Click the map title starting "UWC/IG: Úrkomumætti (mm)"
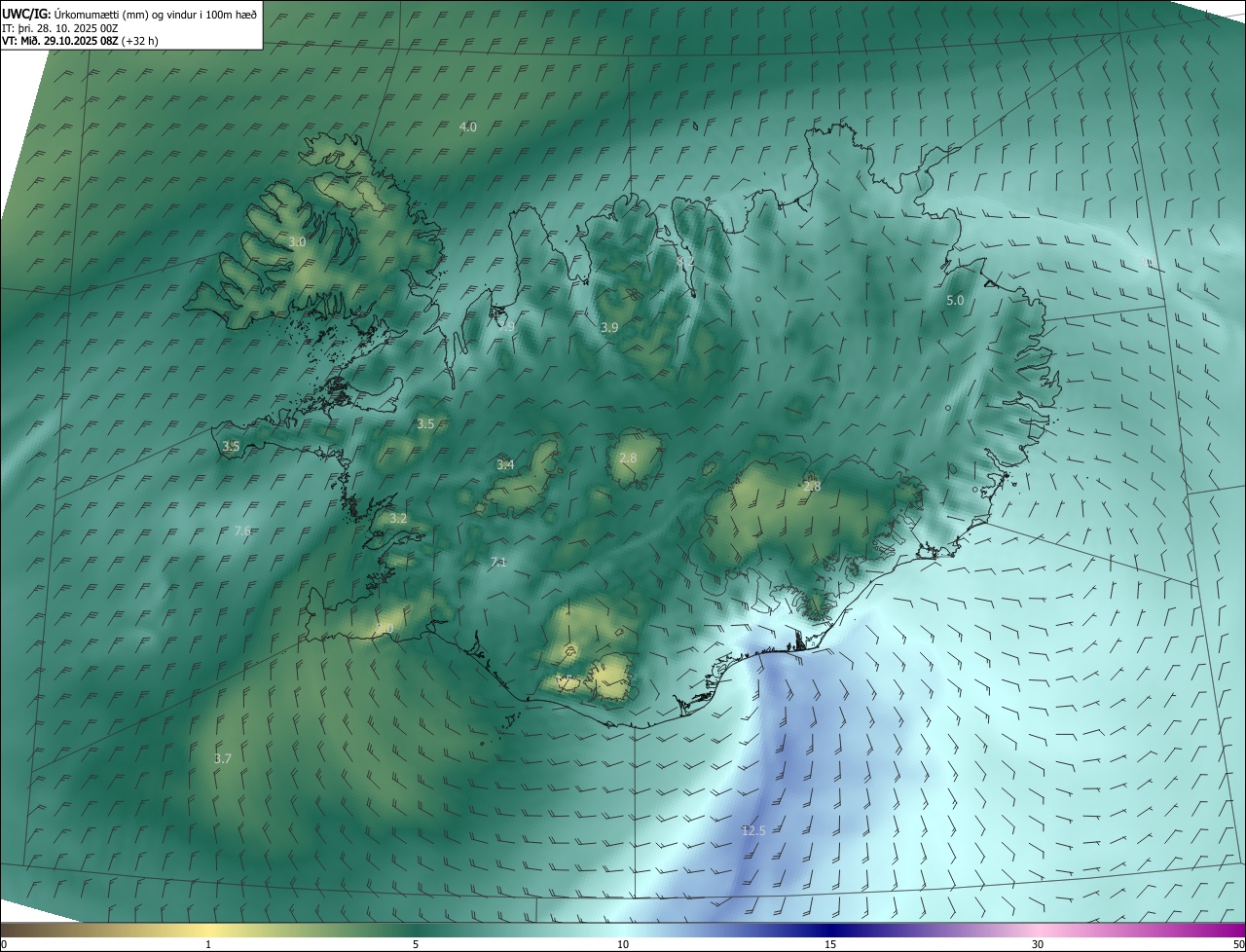Screen dimensions: 1246x952 tap(129, 15)
